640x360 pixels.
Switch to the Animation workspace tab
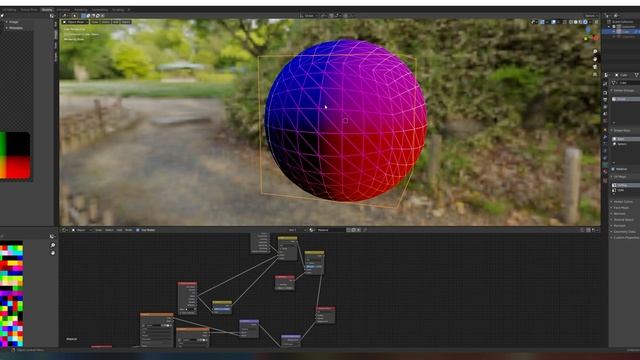[x=63, y=9]
